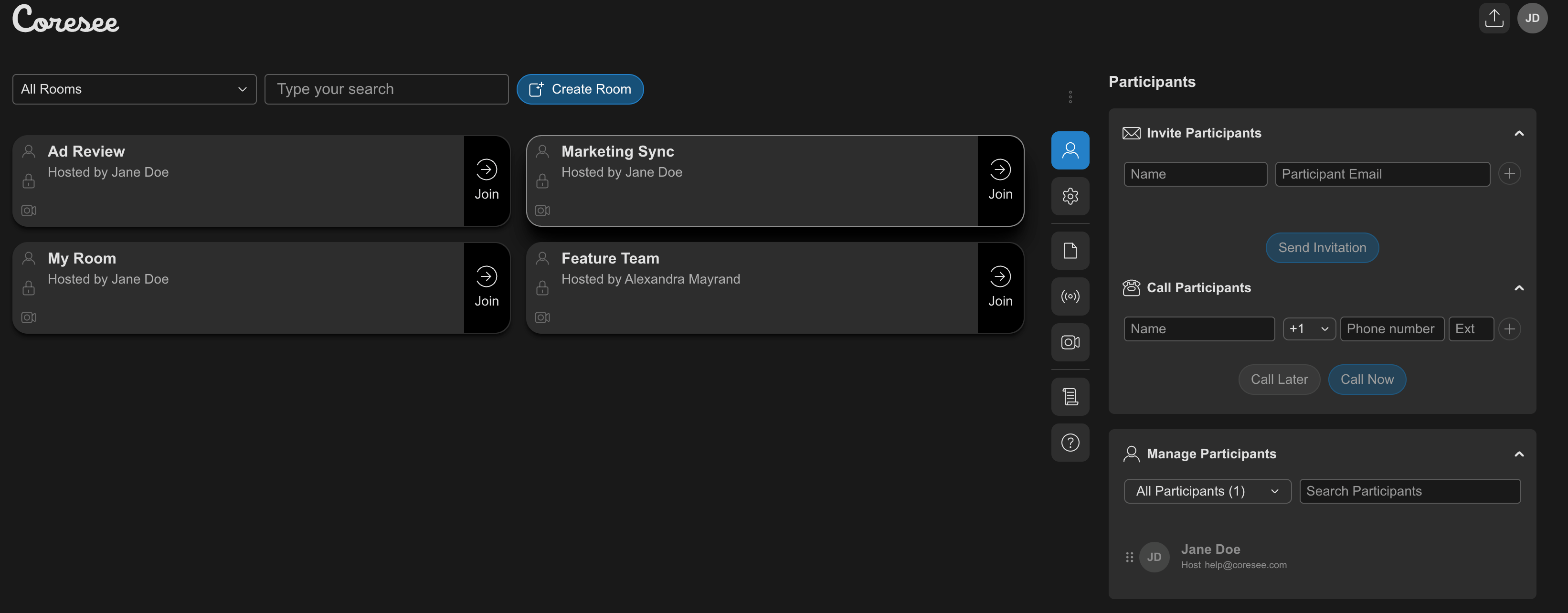The width and height of the screenshot is (1568, 613).
Task: Open the Participants sidebar panel icon
Action: coord(1070,150)
